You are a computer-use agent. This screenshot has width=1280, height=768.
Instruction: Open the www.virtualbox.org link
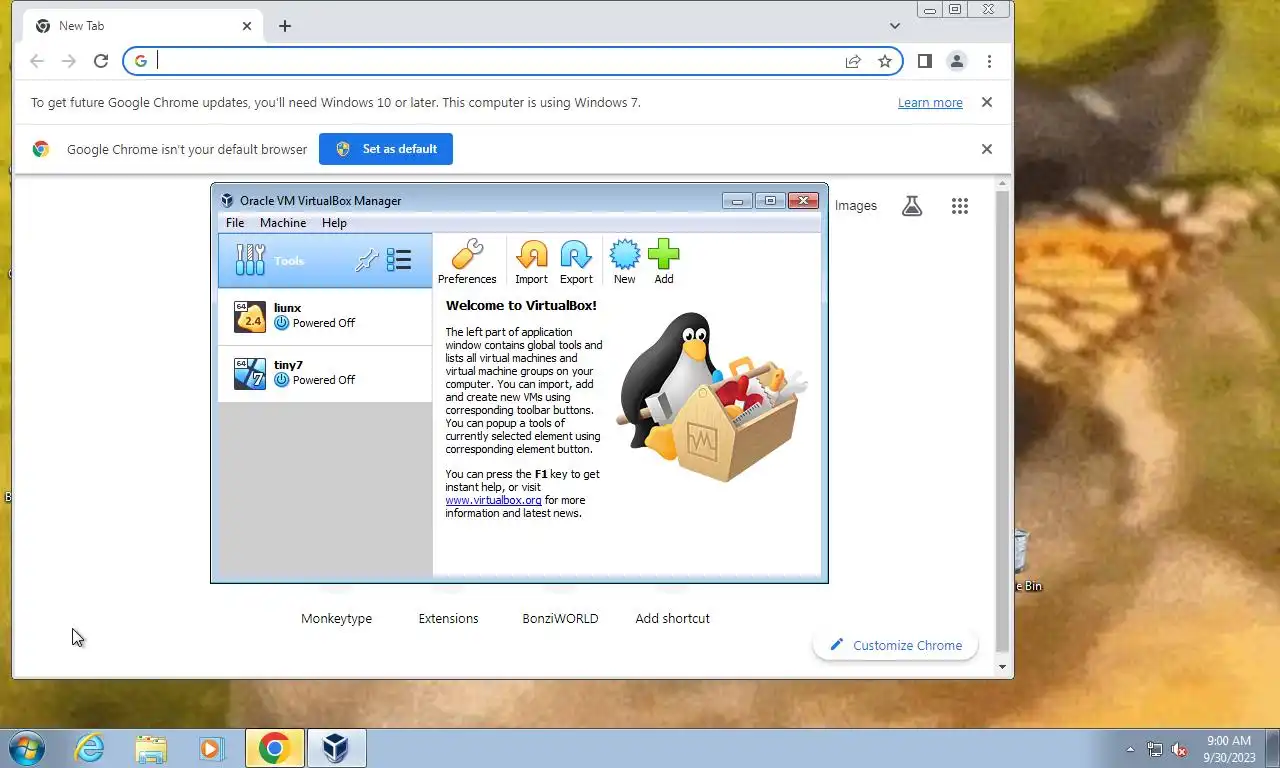[x=493, y=500]
